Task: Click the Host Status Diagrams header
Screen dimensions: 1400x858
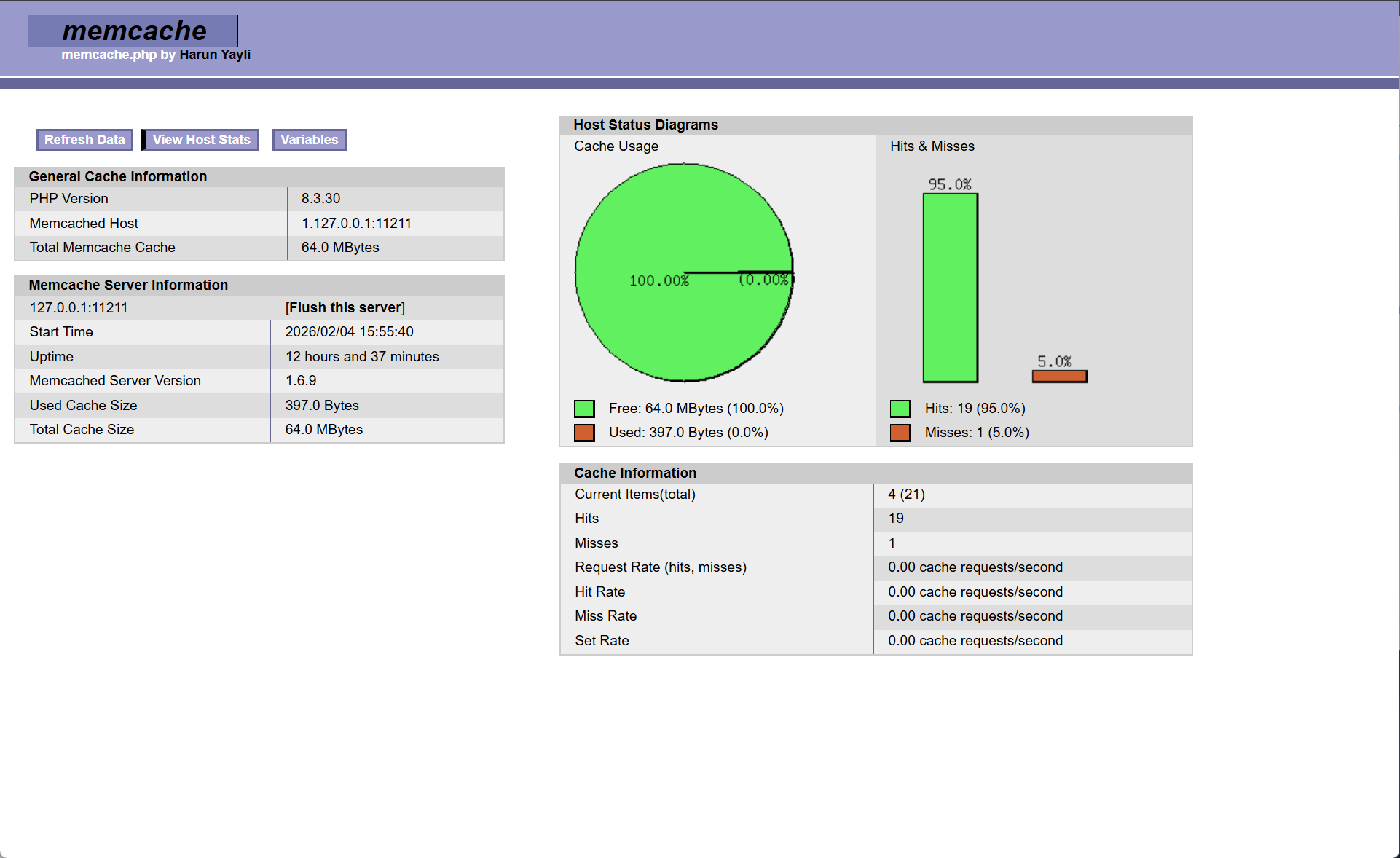Action: pos(645,125)
